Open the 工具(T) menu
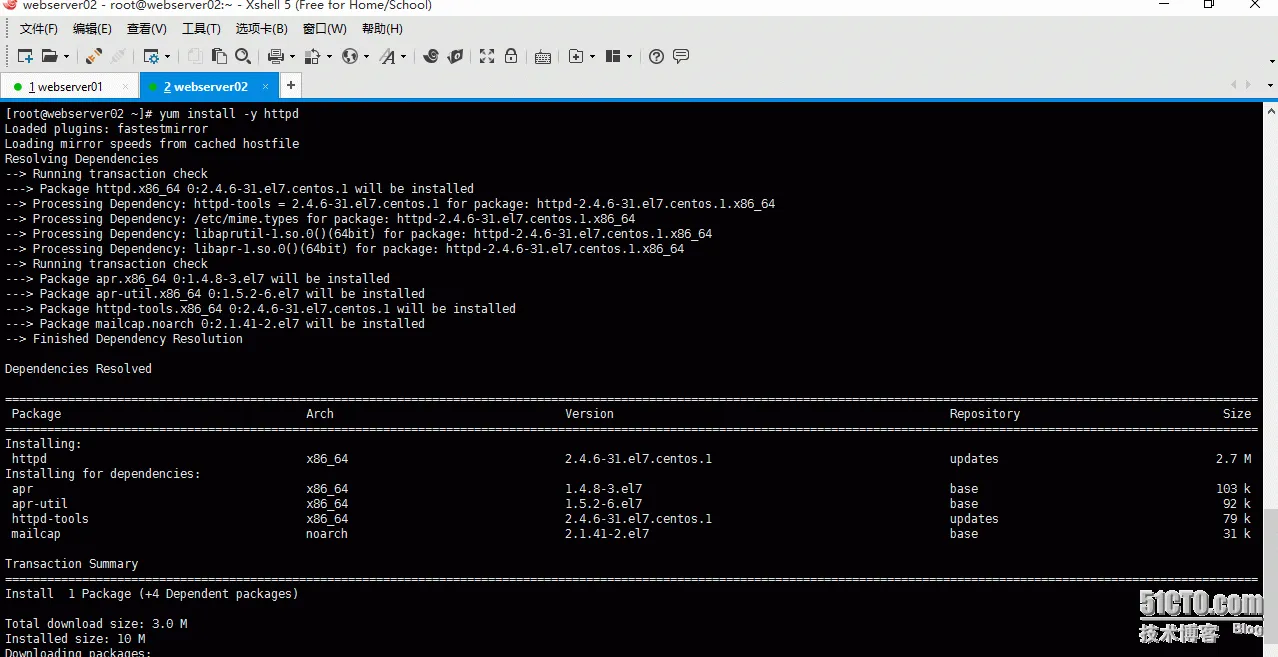 click(201, 29)
